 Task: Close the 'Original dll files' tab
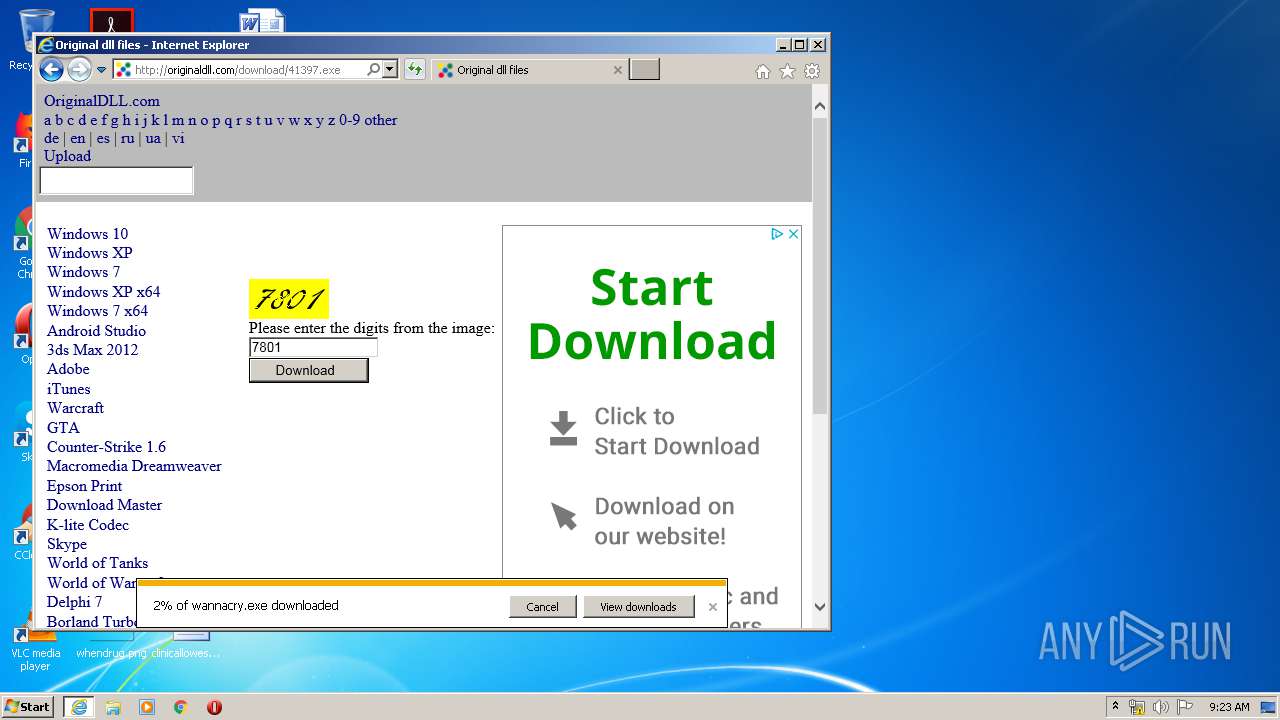[x=617, y=70]
